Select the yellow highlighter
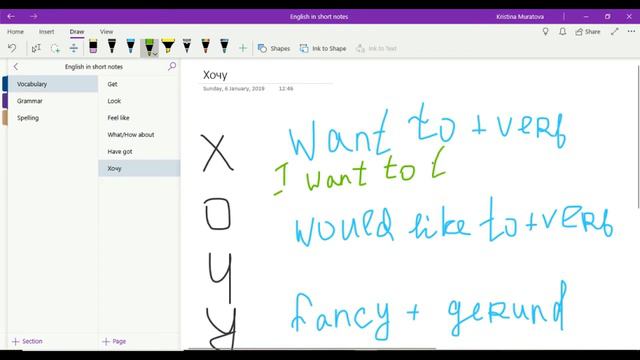Screen dimensions: 640x360 168,46
